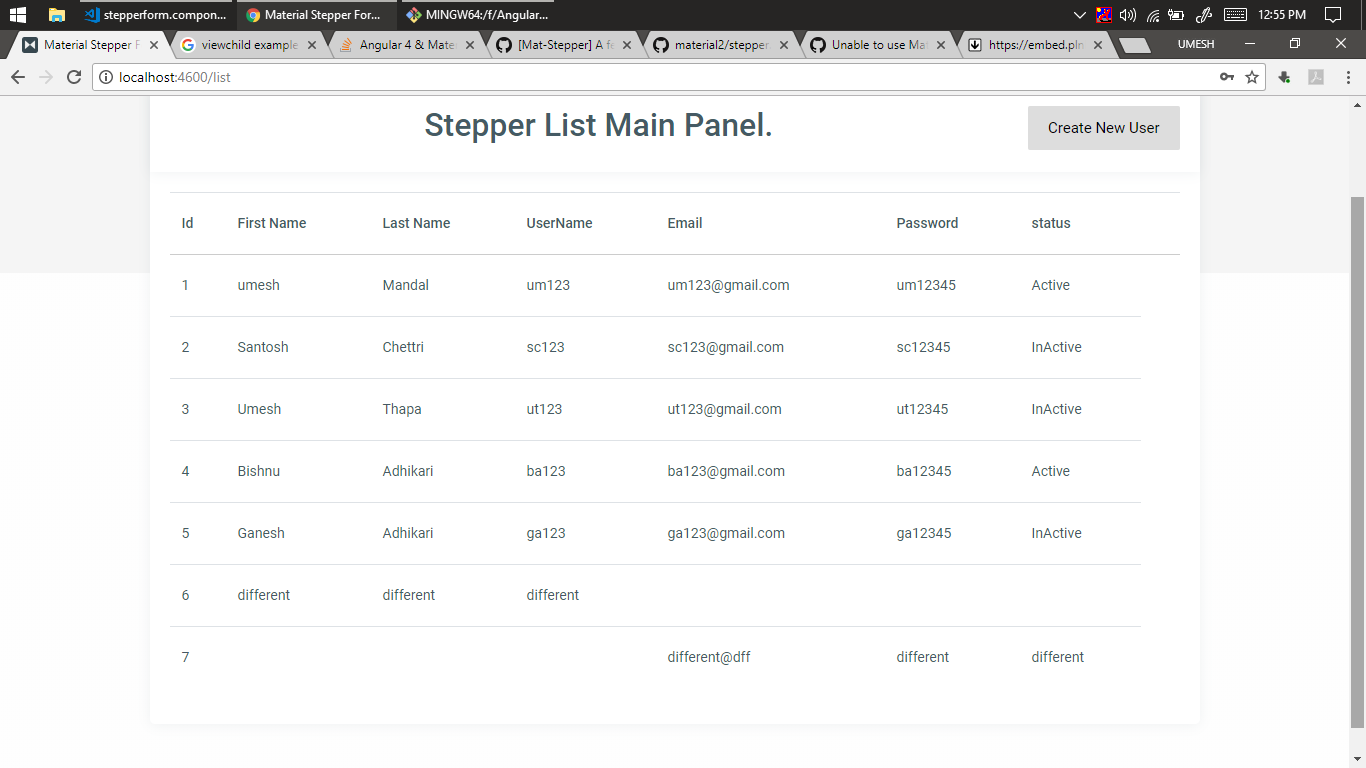Switch to the Angular 4 & Material tab
The width and height of the screenshot is (1366, 768).
407,45
